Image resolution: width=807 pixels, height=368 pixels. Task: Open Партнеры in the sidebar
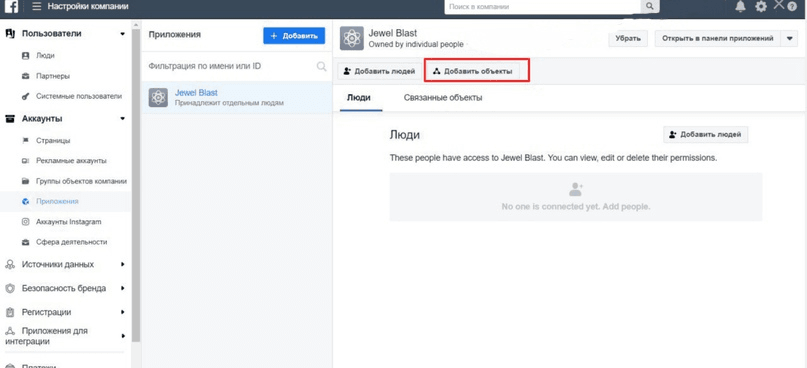pos(53,76)
